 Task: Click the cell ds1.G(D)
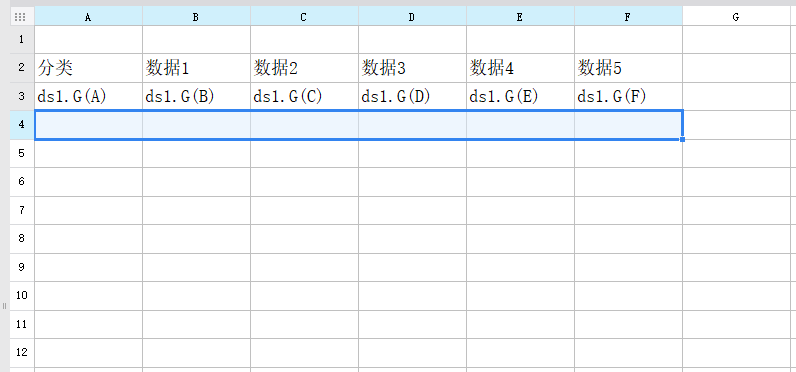point(412,96)
